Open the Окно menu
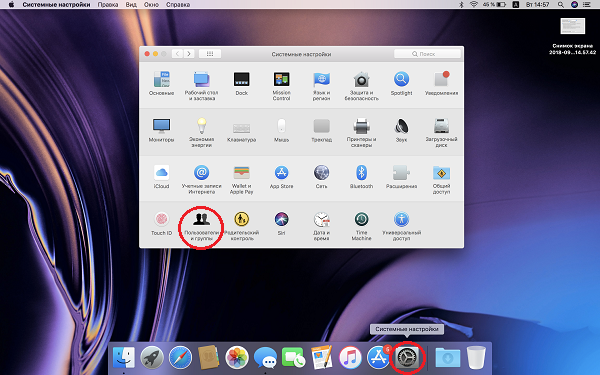The width and height of the screenshot is (600, 375). point(152,5)
